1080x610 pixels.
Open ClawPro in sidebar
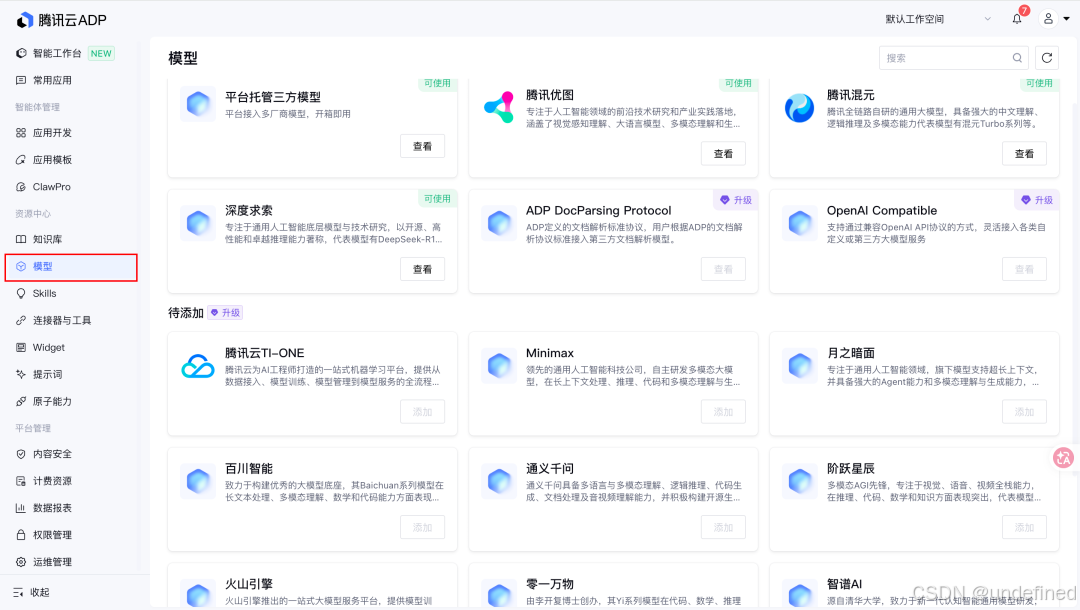(x=71, y=187)
